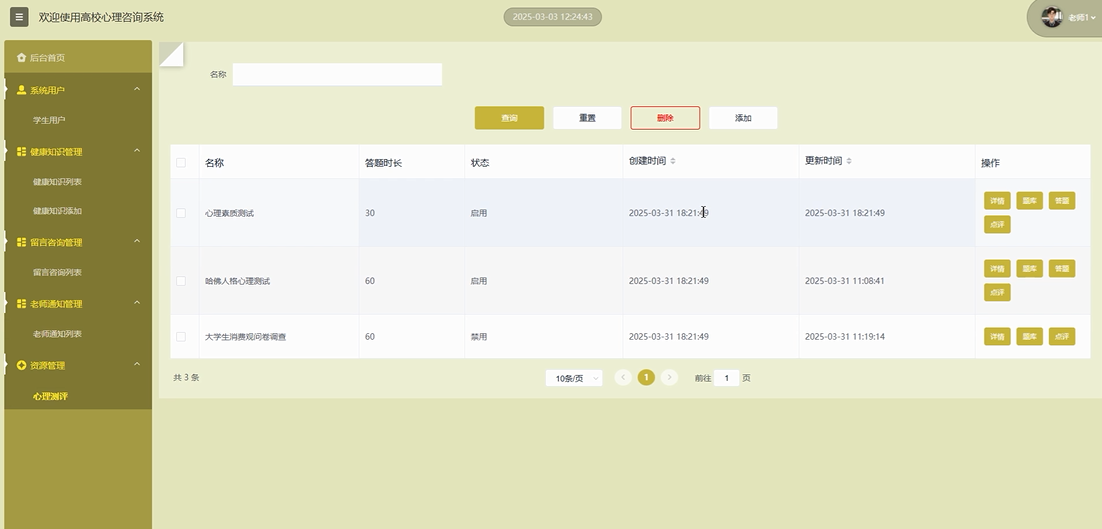
Task: Click the 系统用户 person icon
Action: pos(22,90)
